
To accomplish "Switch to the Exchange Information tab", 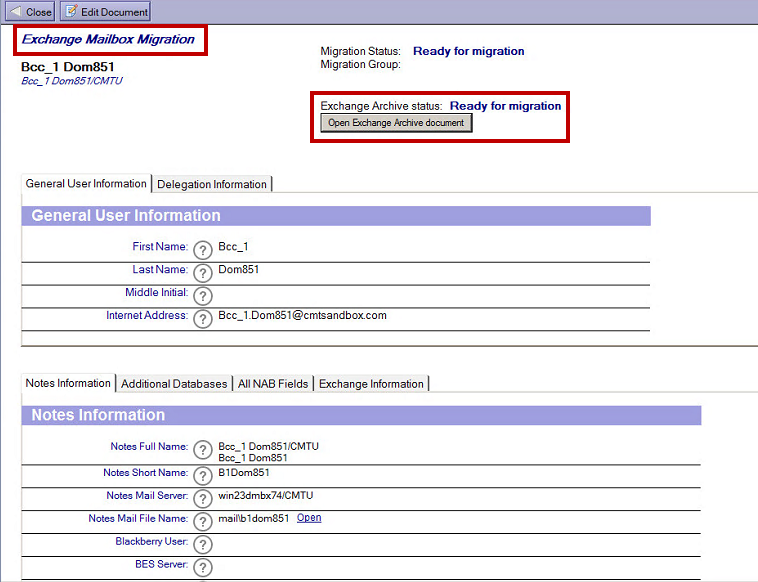I will [371, 384].
